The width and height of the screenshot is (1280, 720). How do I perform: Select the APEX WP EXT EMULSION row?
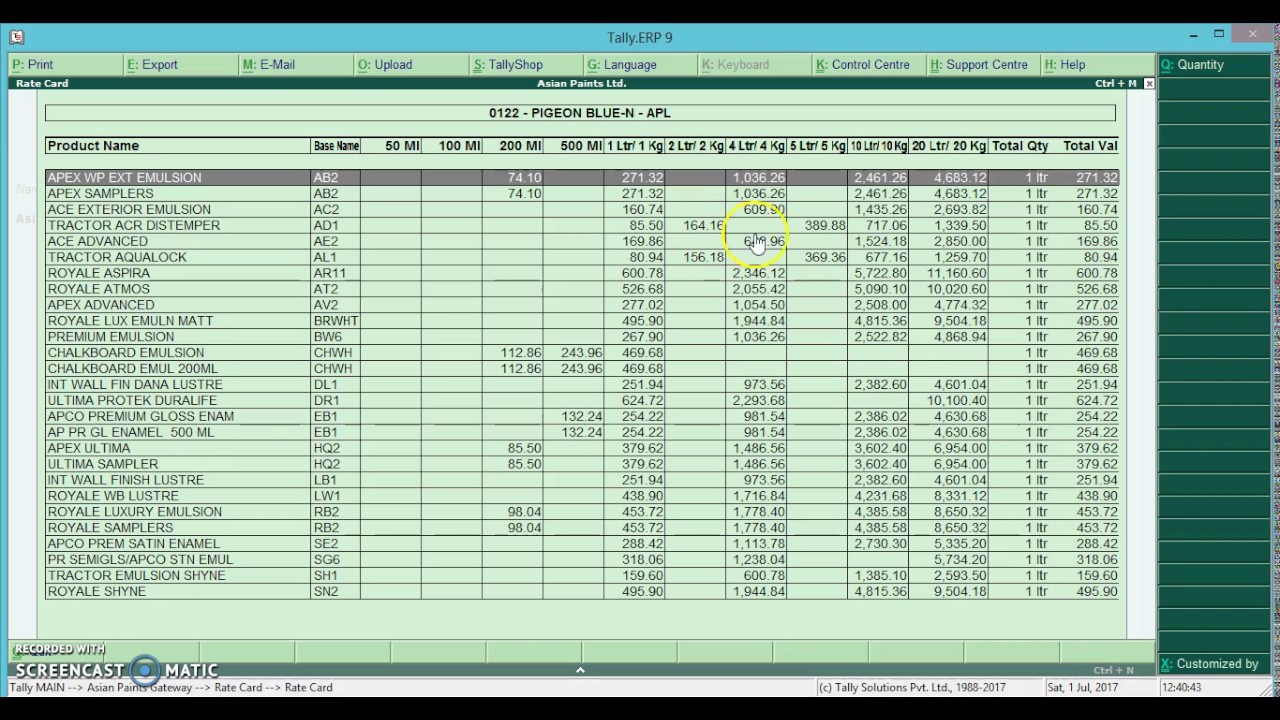pos(582,177)
